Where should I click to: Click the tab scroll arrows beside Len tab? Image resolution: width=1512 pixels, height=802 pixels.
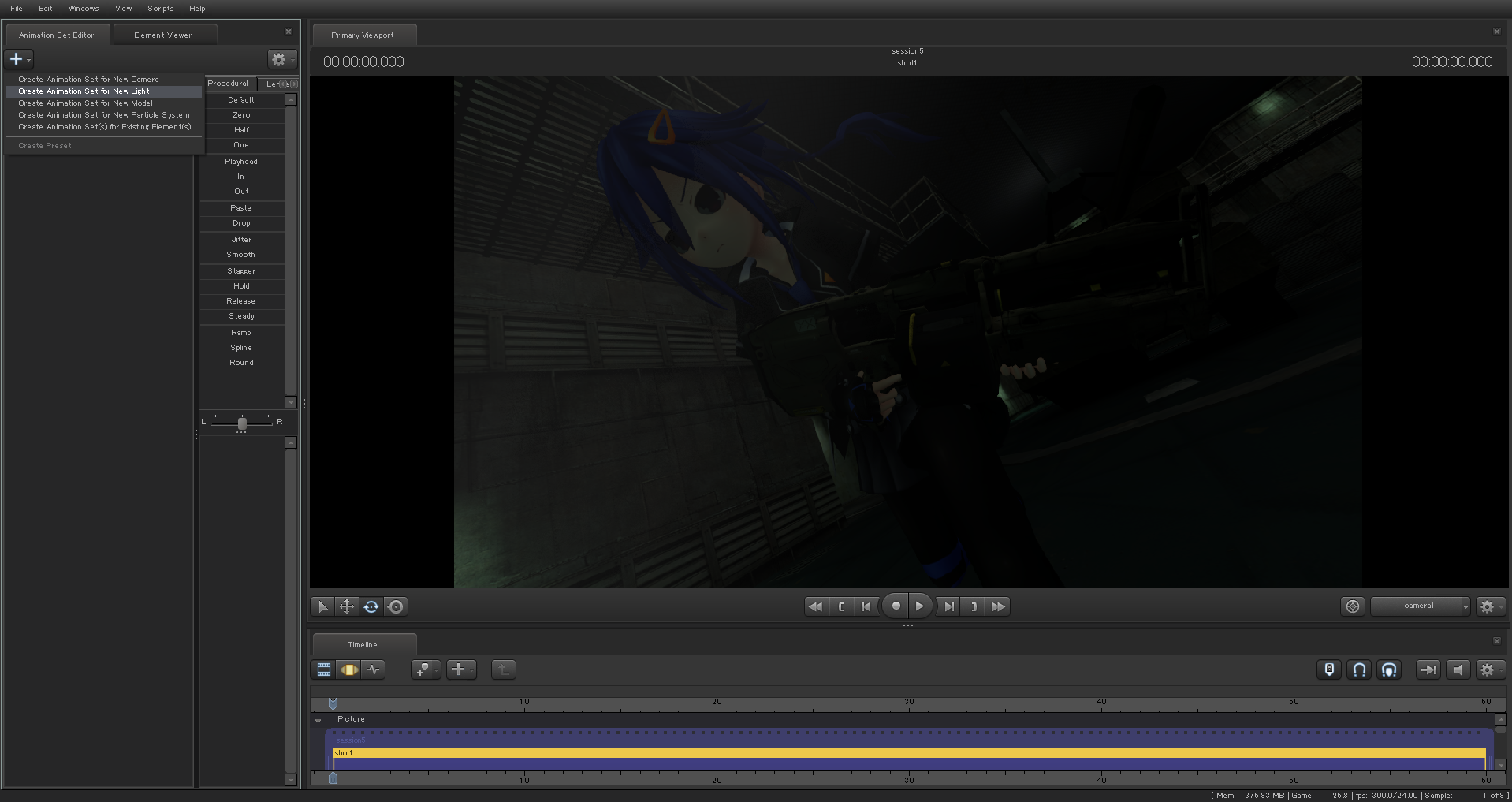[x=289, y=84]
